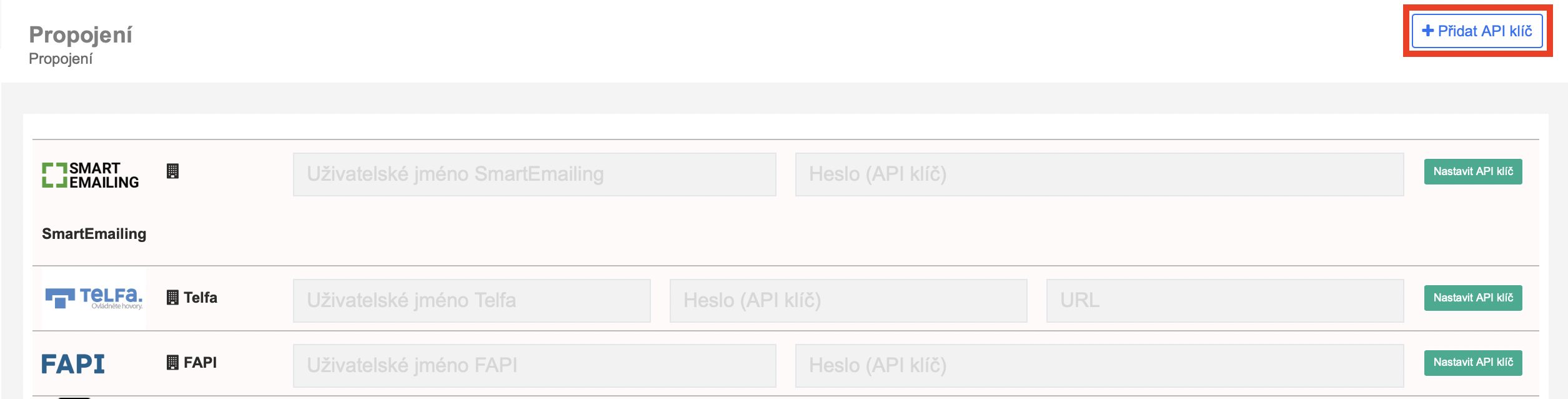
Task: Click the Telfa Heslo (API klíč) field
Action: [x=848, y=301]
